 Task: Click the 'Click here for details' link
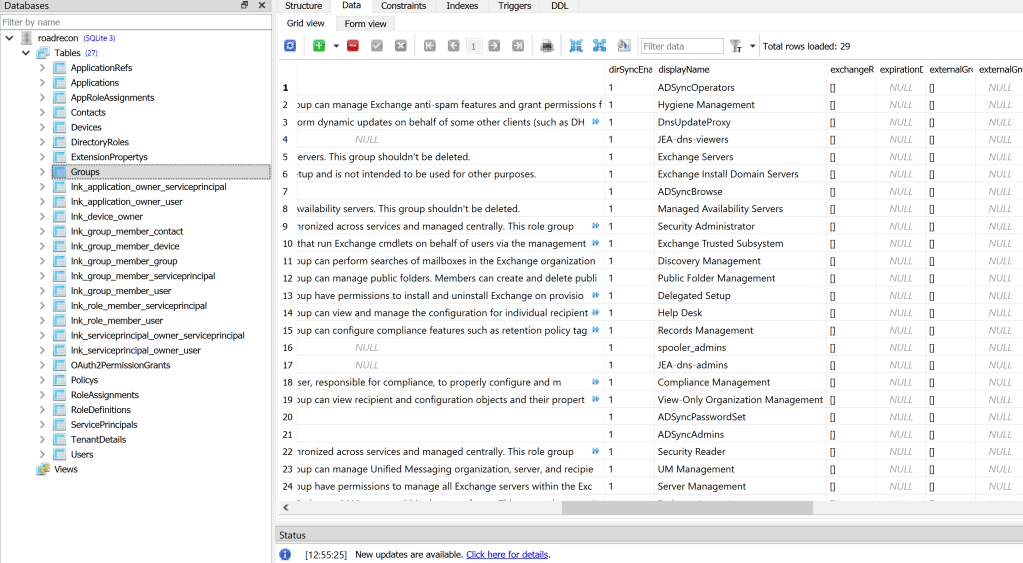point(506,554)
